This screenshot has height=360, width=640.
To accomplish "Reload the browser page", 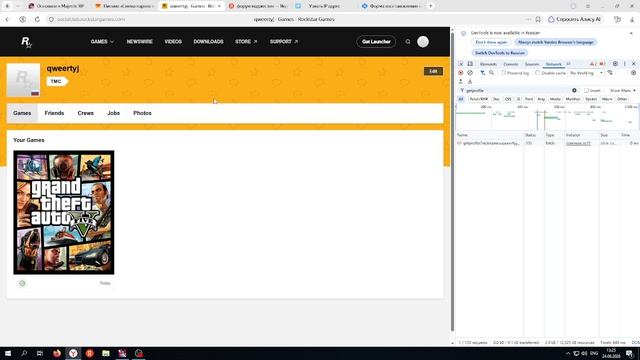I will coord(37,19).
